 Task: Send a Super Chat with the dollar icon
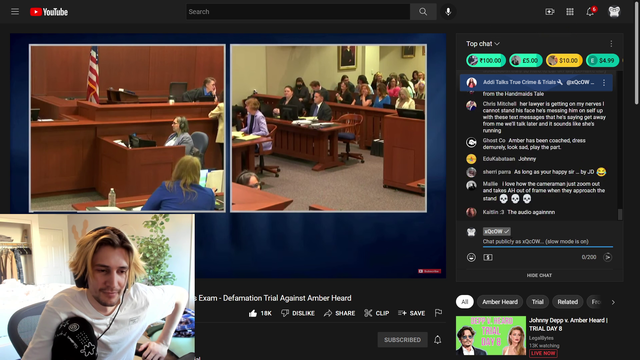[x=488, y=257]
